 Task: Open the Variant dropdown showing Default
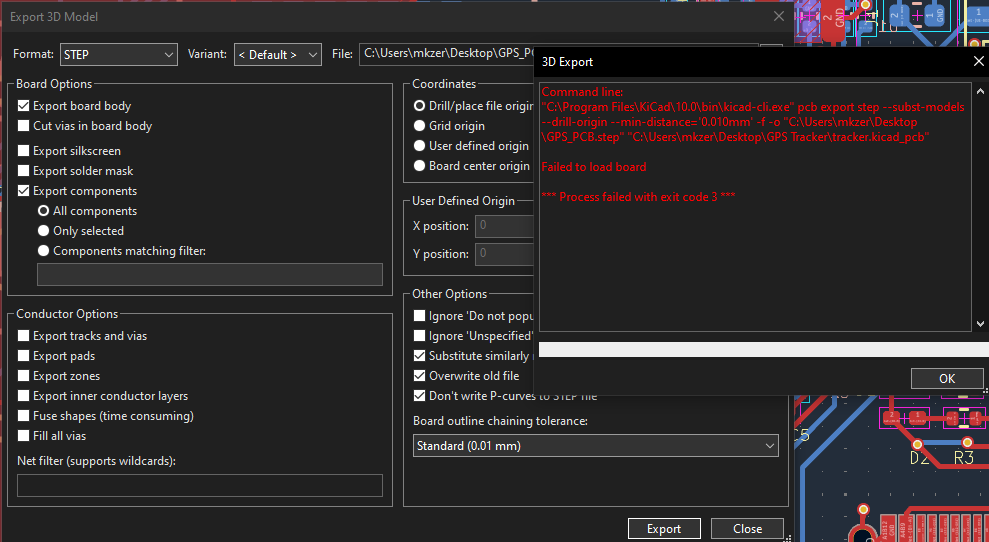pos(278,54)
